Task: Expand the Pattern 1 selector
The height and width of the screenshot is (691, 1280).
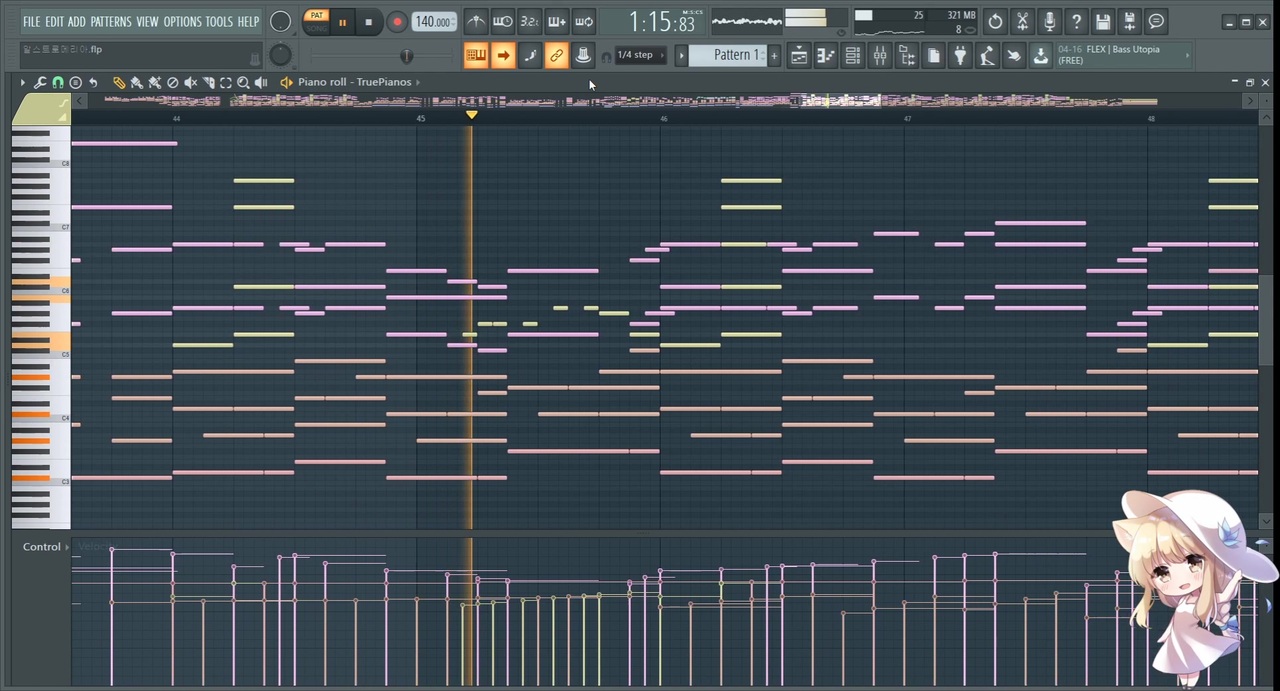Action: point(733,56)
